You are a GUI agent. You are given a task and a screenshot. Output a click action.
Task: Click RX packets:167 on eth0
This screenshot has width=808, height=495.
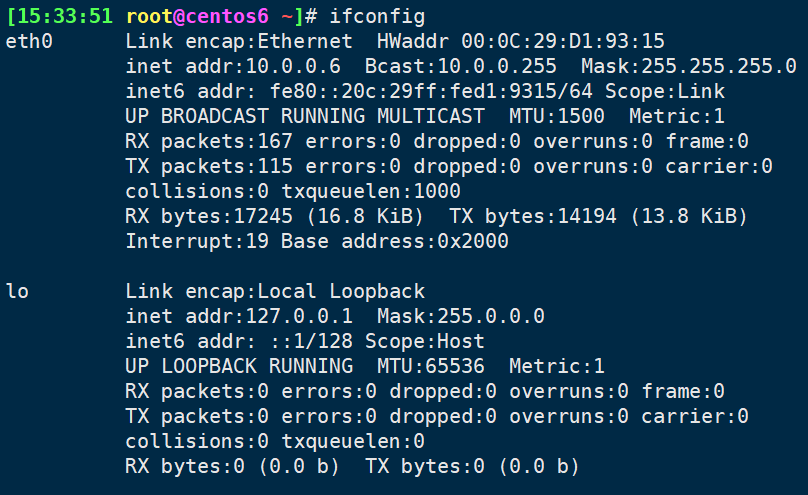pyautogui.click(x=209, y=141)
